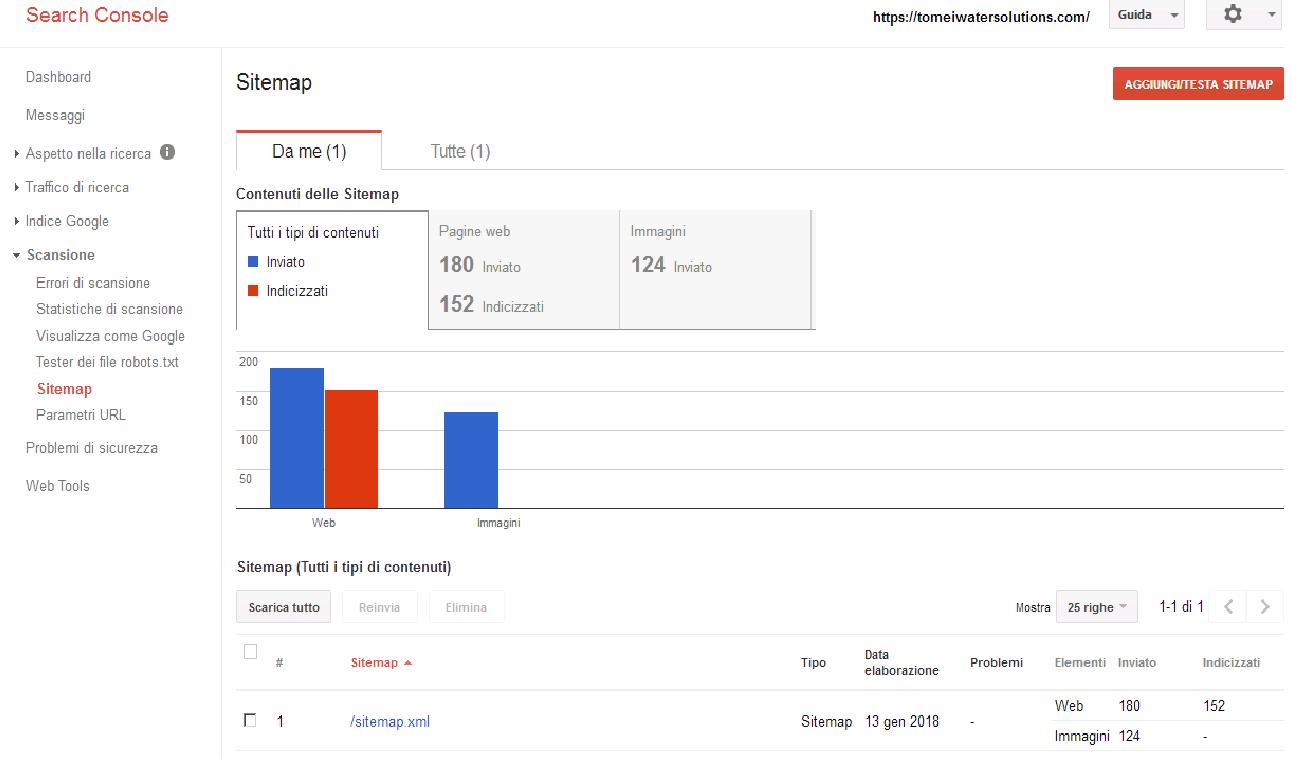Screen dimensions: 1292x759
Task: Click the tomeiwatersolutions.com site URL
Action: click(981, 17)
